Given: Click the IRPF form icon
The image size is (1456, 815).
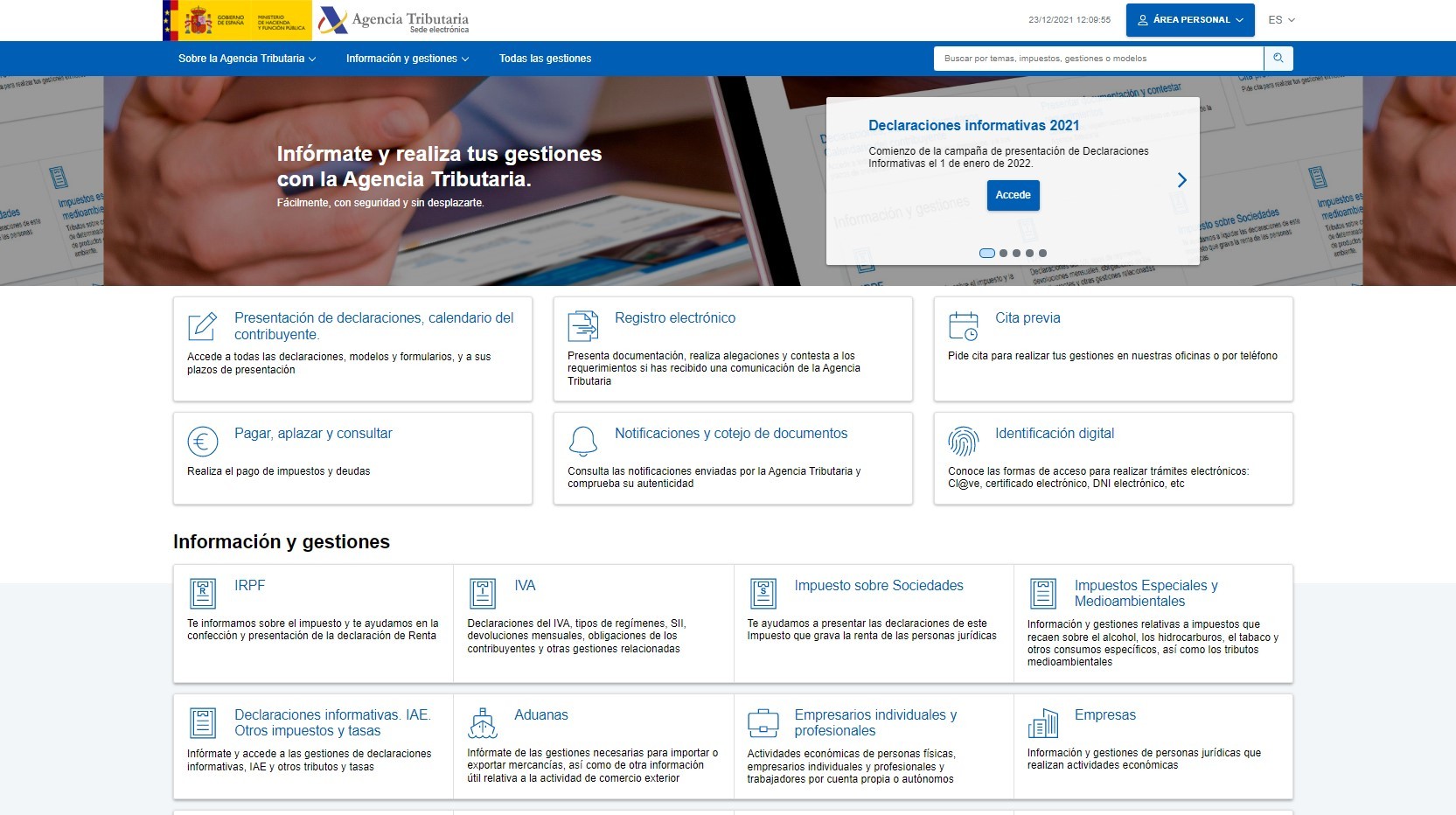Looking at the screenshot, I should [203, 594].
